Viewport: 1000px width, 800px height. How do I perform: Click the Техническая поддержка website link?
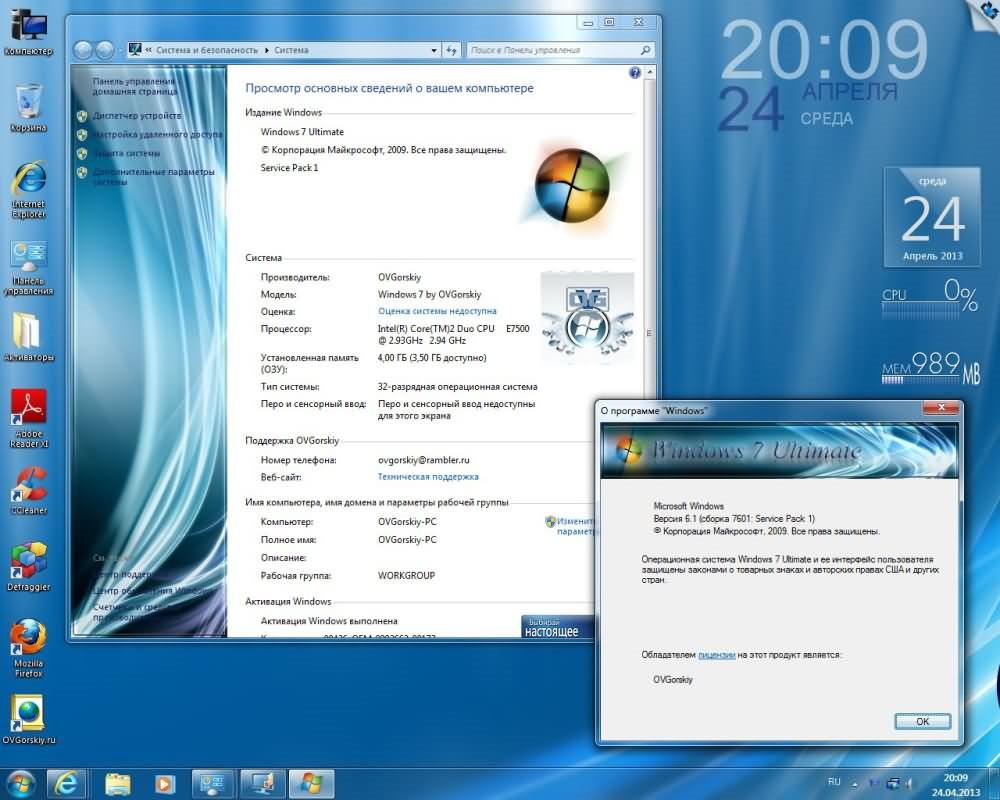(x=428, y=477)
